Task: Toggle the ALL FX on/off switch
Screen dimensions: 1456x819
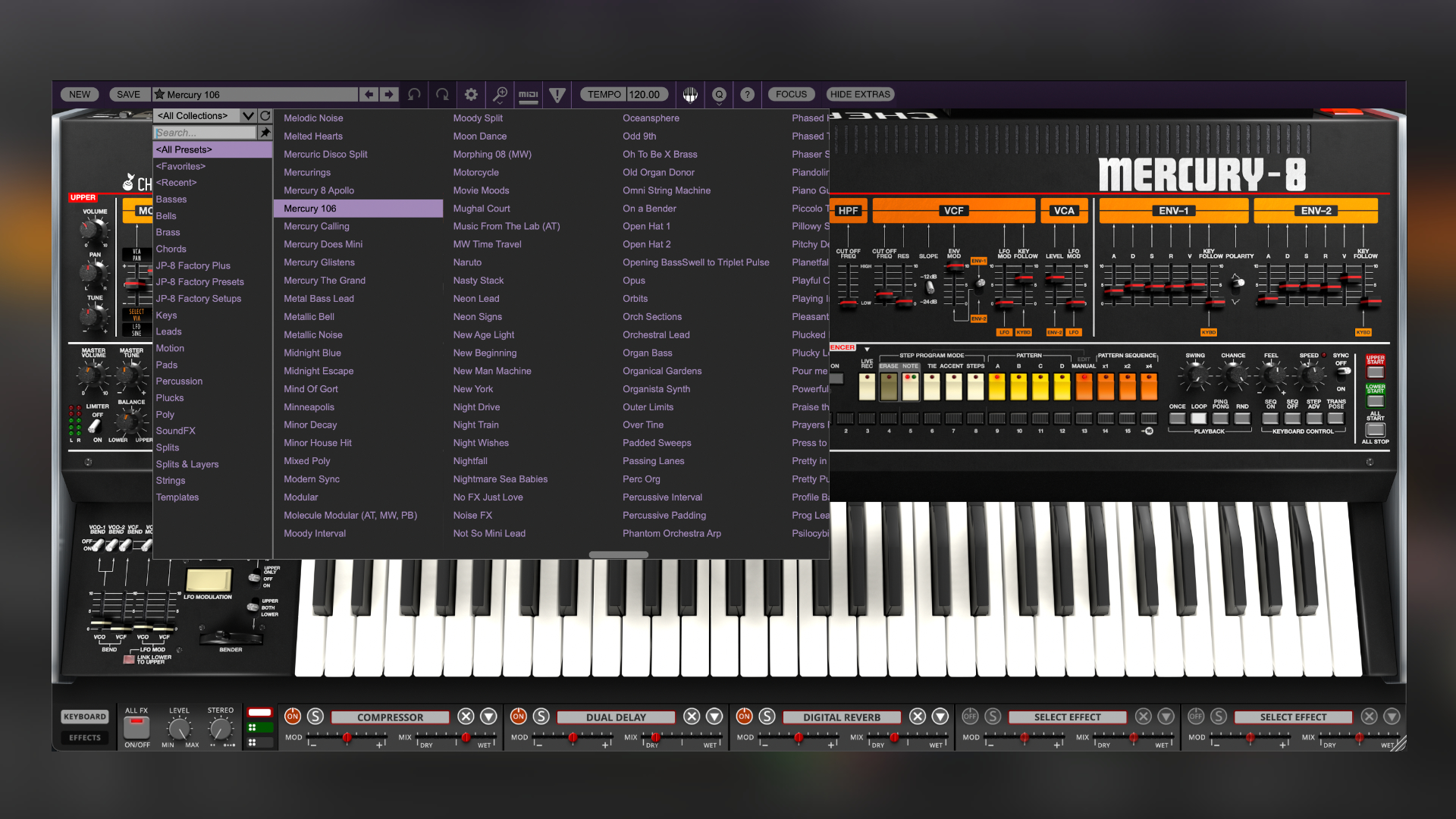Action: pos(136,726)
